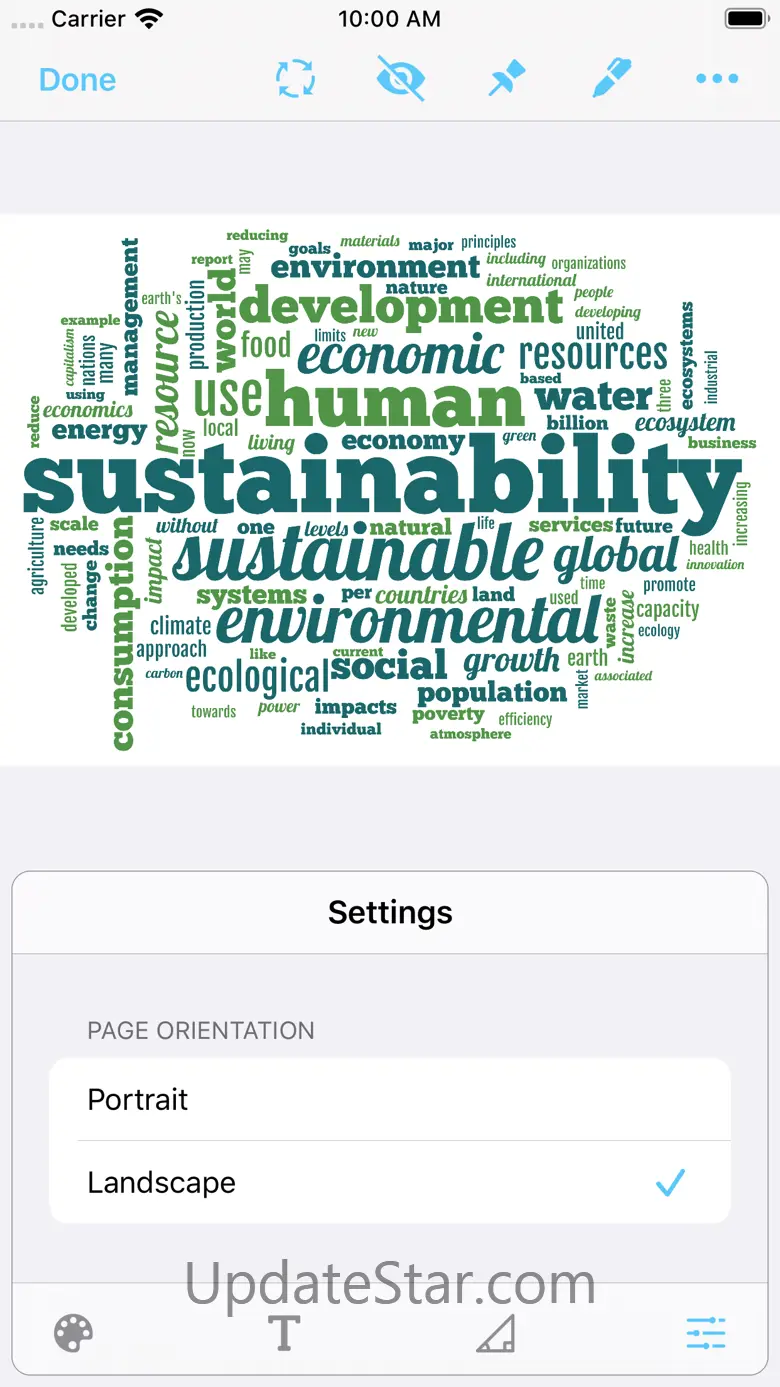
Task: Tap the refresh/regenerate arrows icon
Action: coord(296,79)
